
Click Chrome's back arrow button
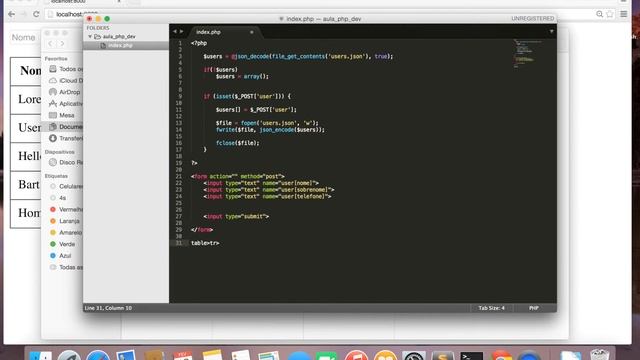point(11,14)
